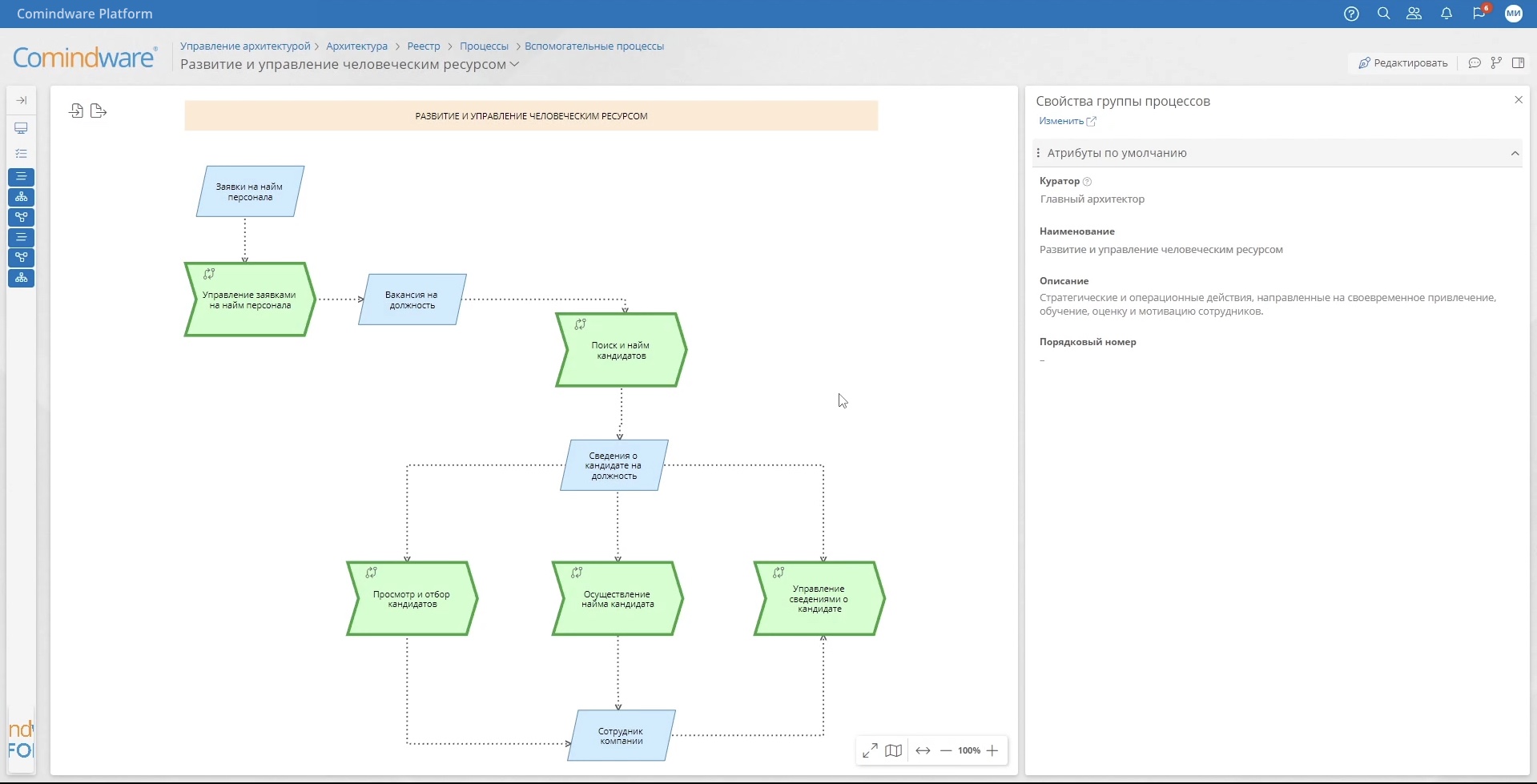The height and width of the screenshot is (784, 1537).
Task: Open the help question mark icon
Action: pyautogui.click(x=1351, y=14)
